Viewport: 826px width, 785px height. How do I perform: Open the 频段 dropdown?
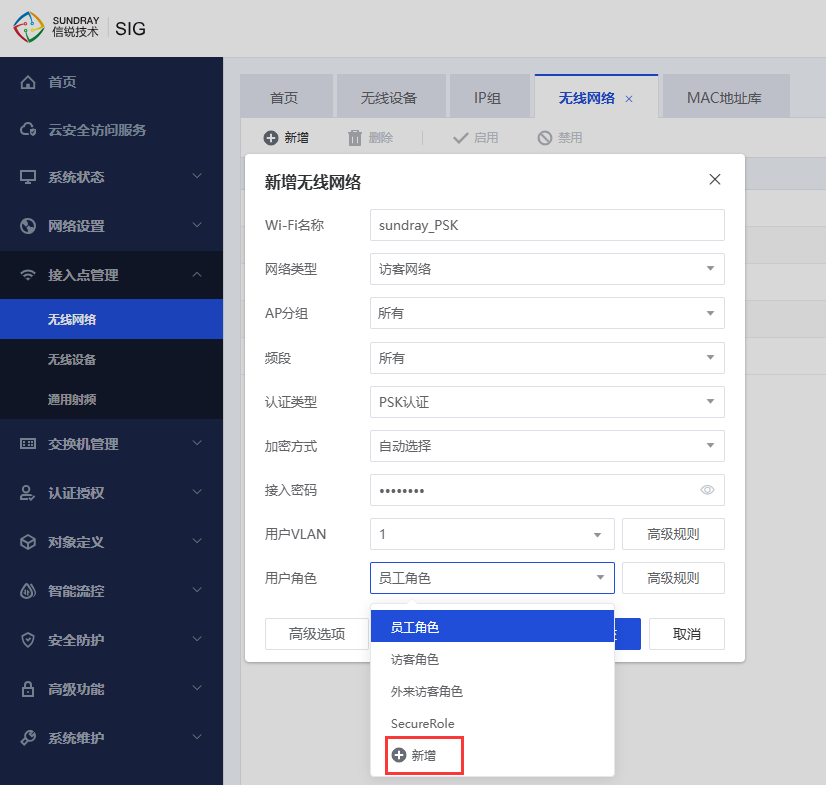[547, 358]
